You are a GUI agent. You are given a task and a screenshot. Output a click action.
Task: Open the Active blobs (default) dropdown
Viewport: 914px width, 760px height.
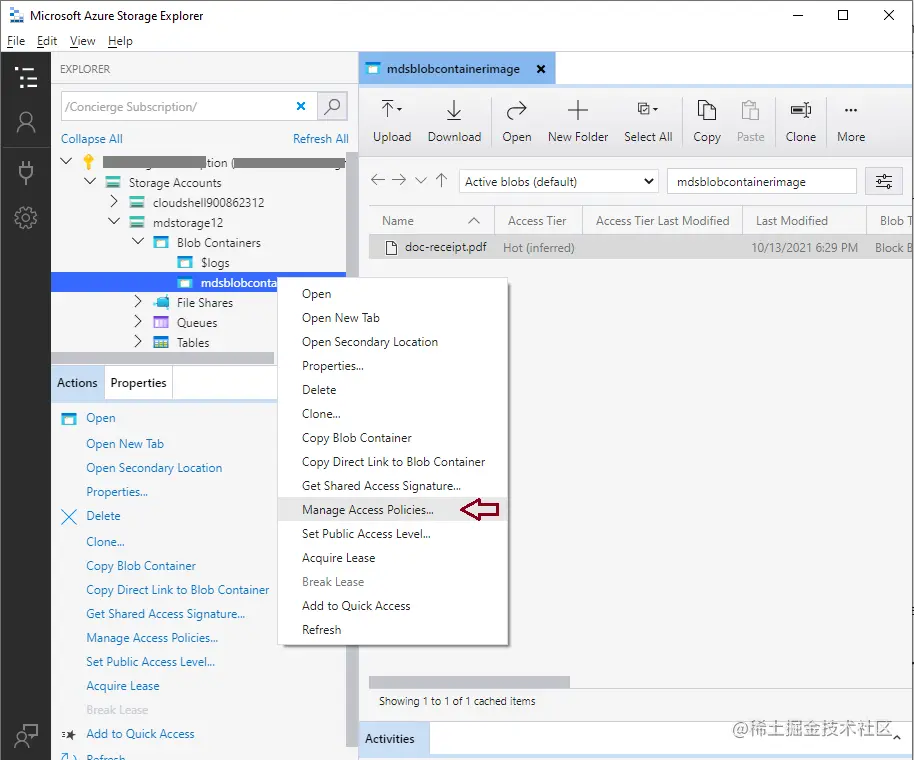(557, 181)
